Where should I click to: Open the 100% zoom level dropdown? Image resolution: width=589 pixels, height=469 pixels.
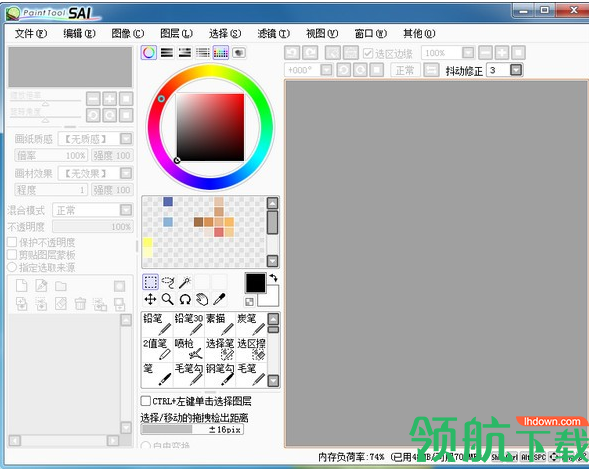pos(468,53)
